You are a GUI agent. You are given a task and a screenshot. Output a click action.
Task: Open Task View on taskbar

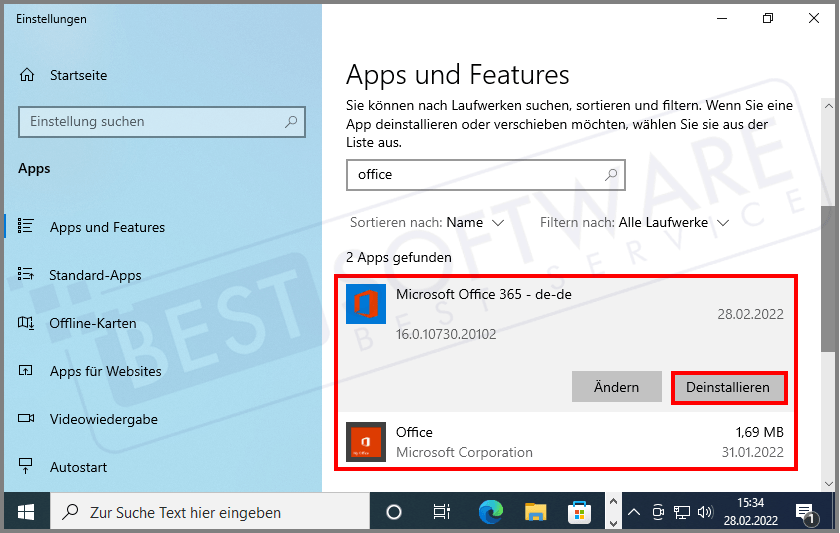(x=441, y=513)
